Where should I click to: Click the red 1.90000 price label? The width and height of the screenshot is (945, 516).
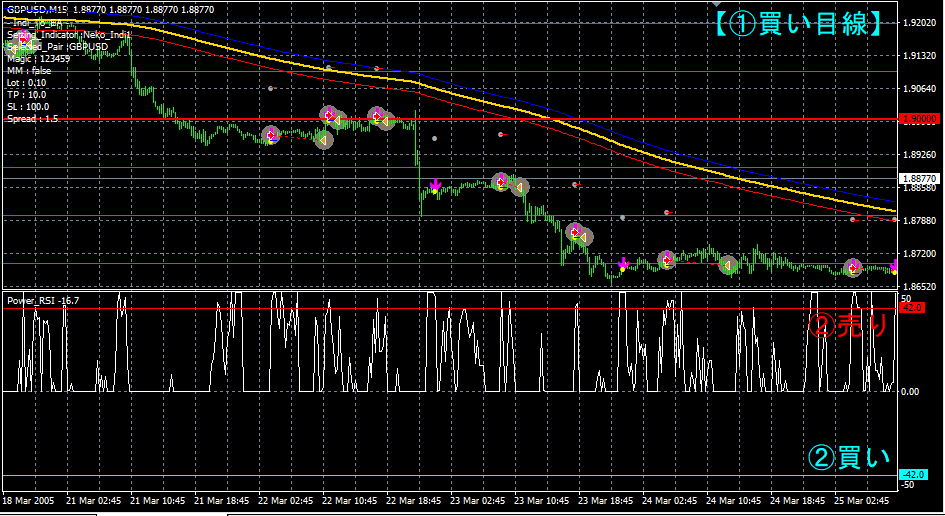click(918, 119)
